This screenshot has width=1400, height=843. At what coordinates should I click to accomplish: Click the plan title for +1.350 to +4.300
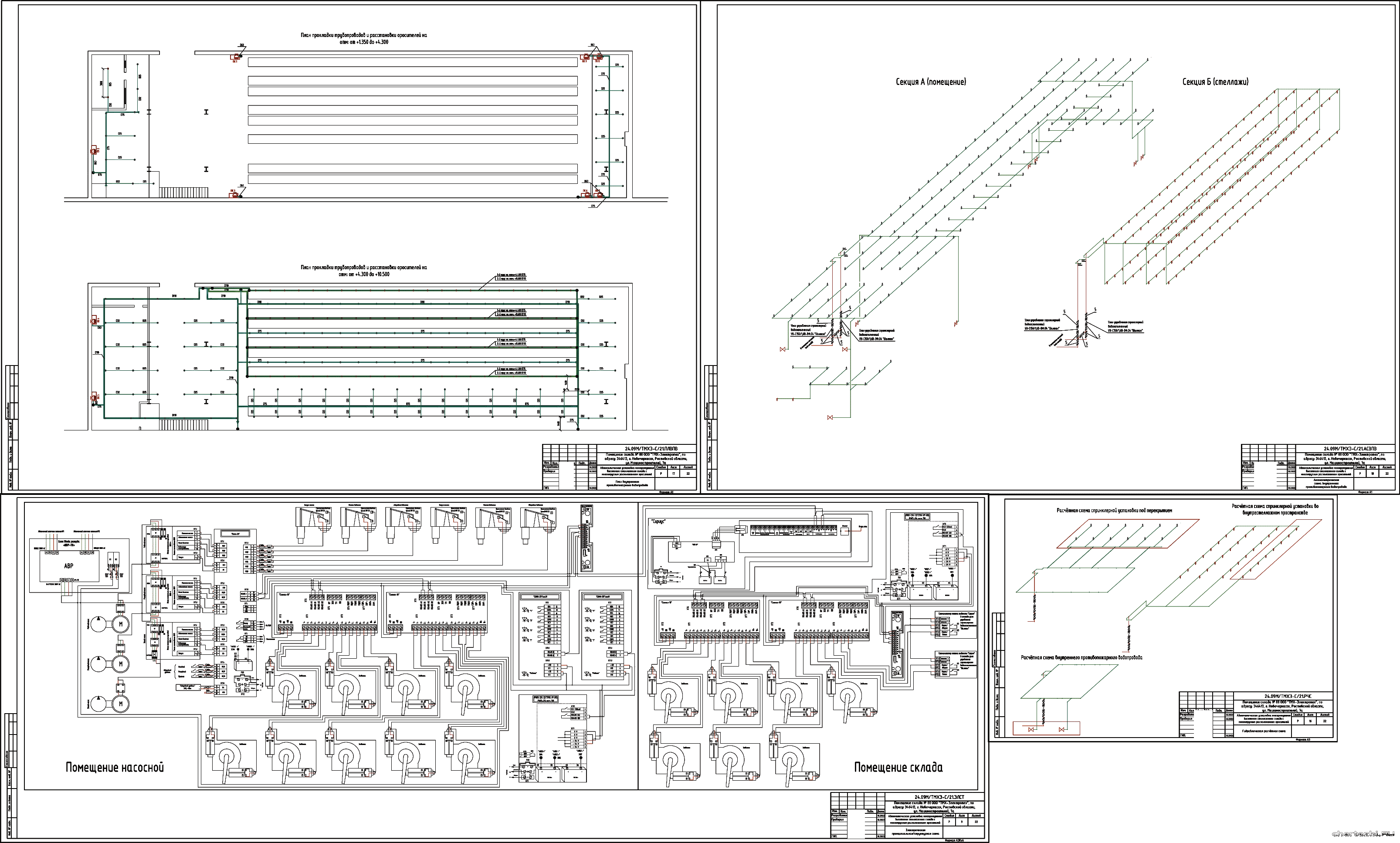click(364, 38)
